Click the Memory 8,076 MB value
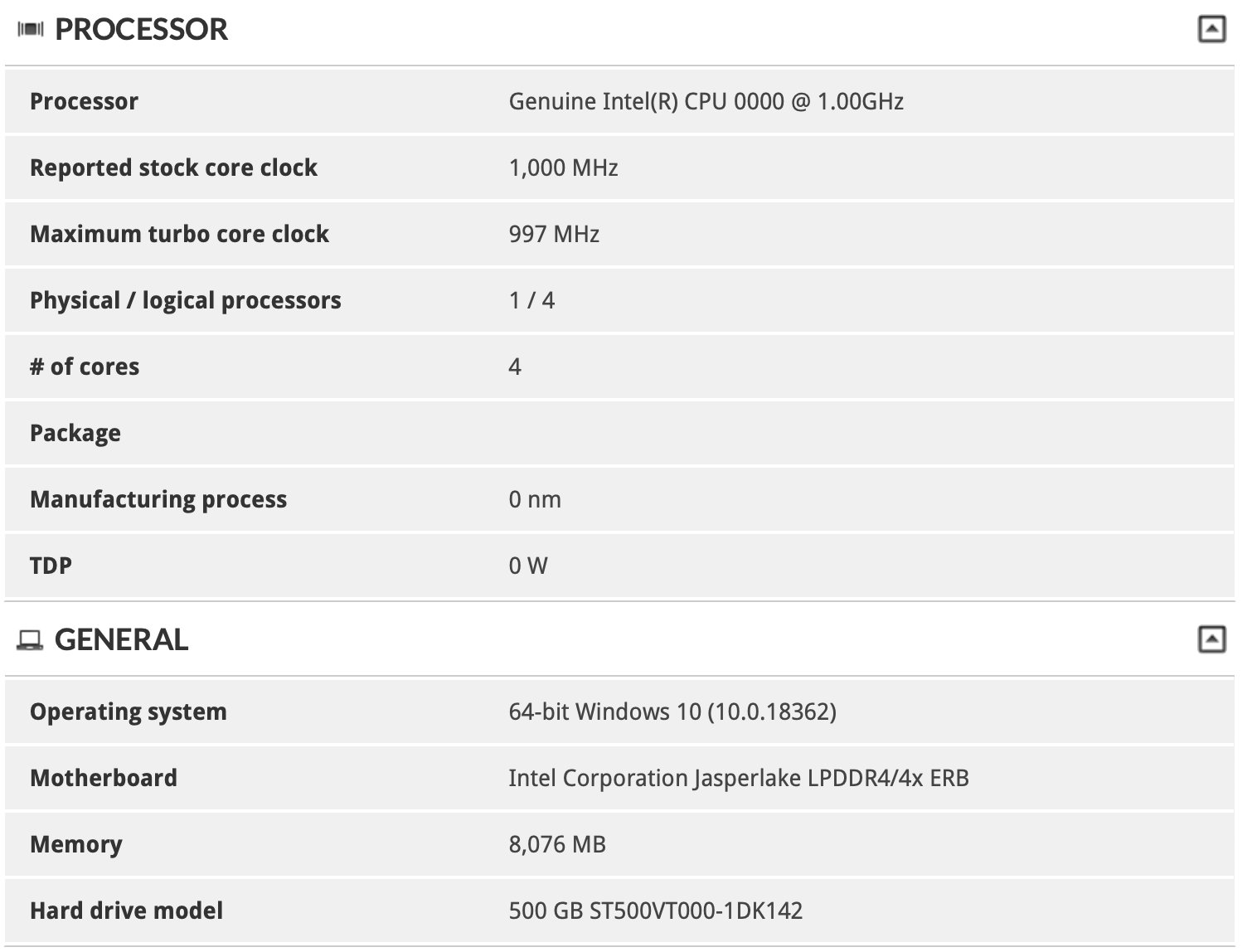 tap(557, 844)
